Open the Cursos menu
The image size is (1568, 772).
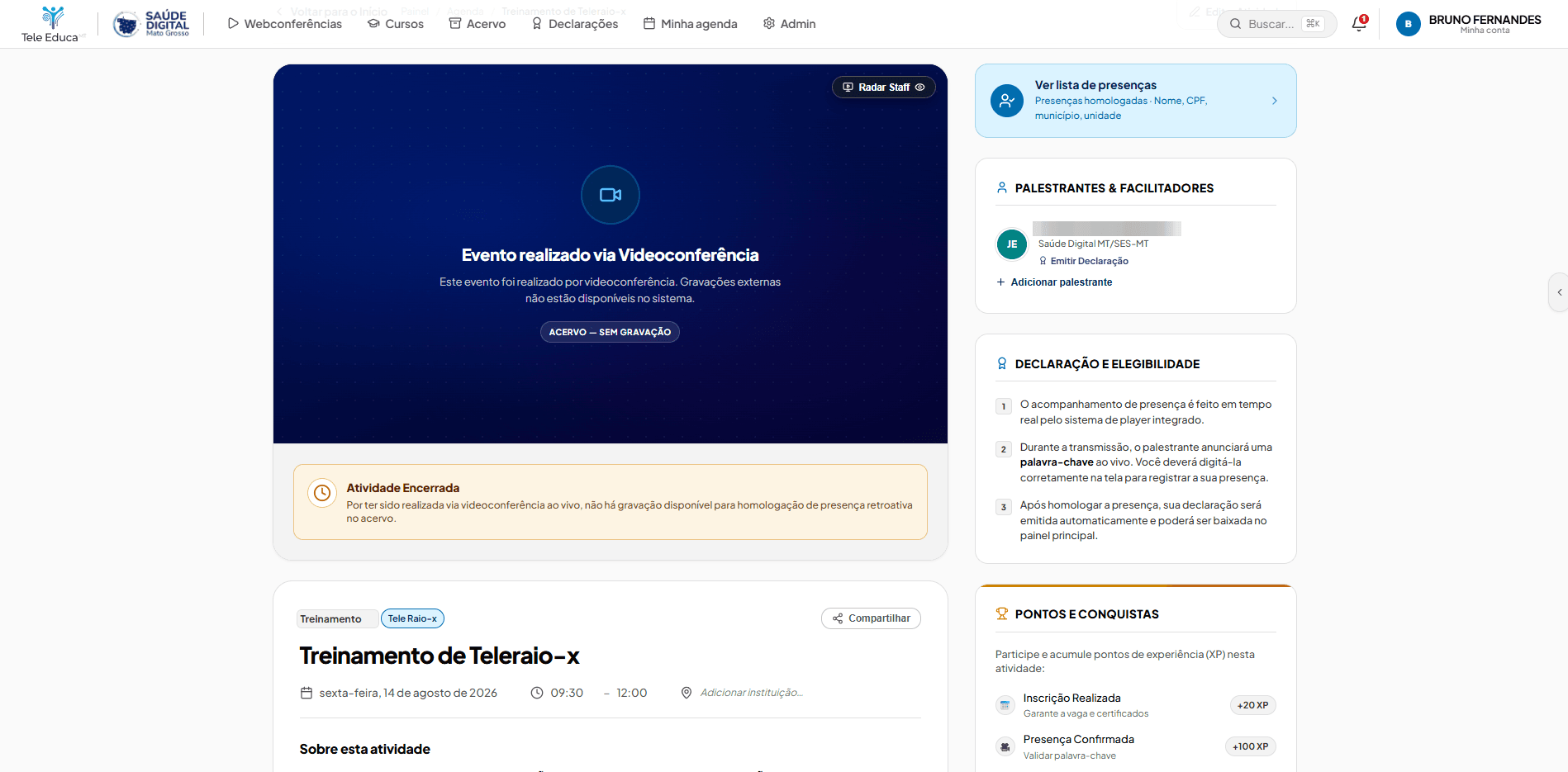(396, 24)
